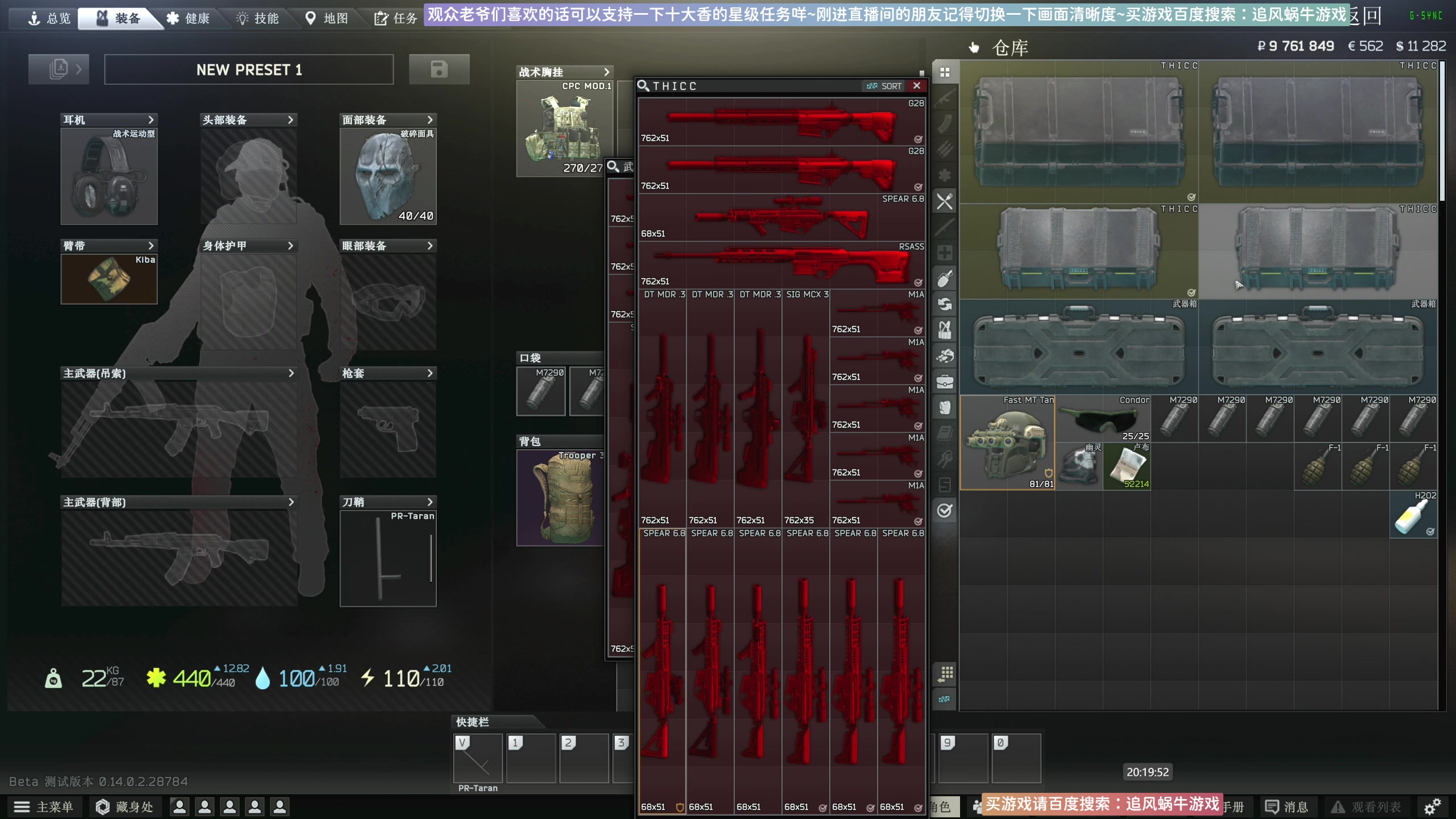Open the preset list dropdown button
This screenshot has width=1456, height=819.
[59, 69]
